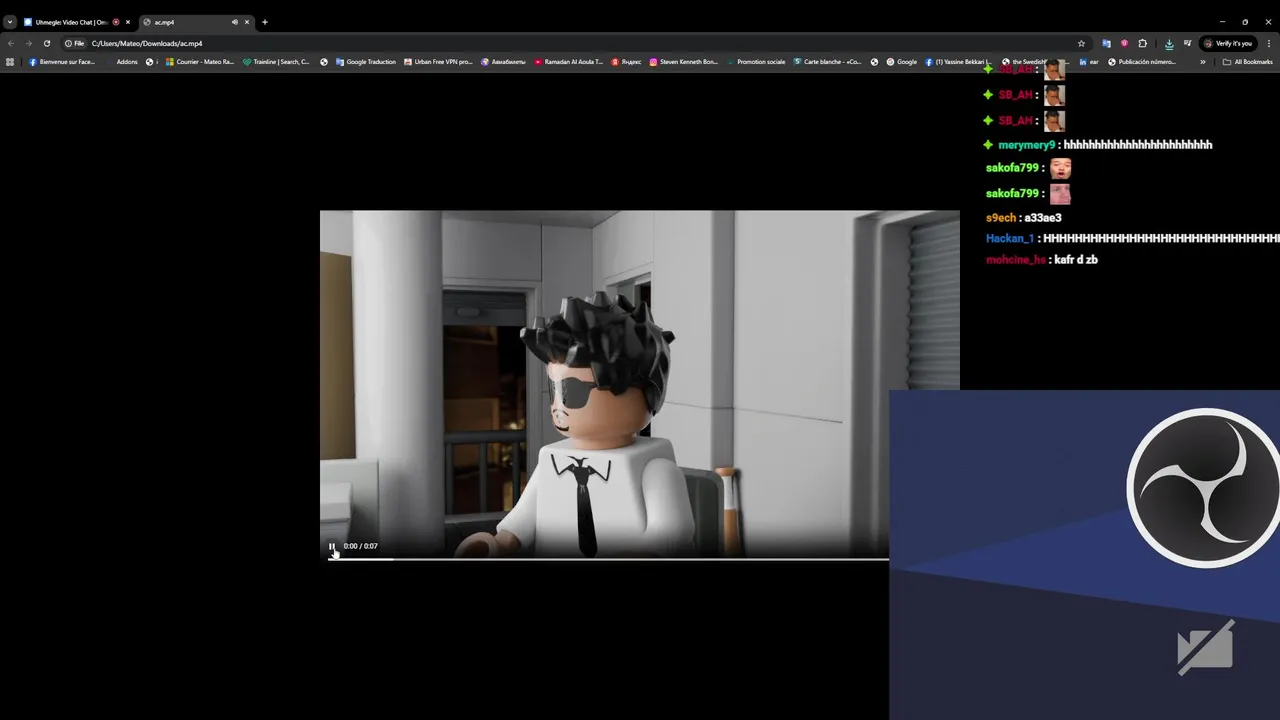This screenshot has width=1280, height=720.
Task: Click the second sakofa799 emote image
Action: [1060, 194]
